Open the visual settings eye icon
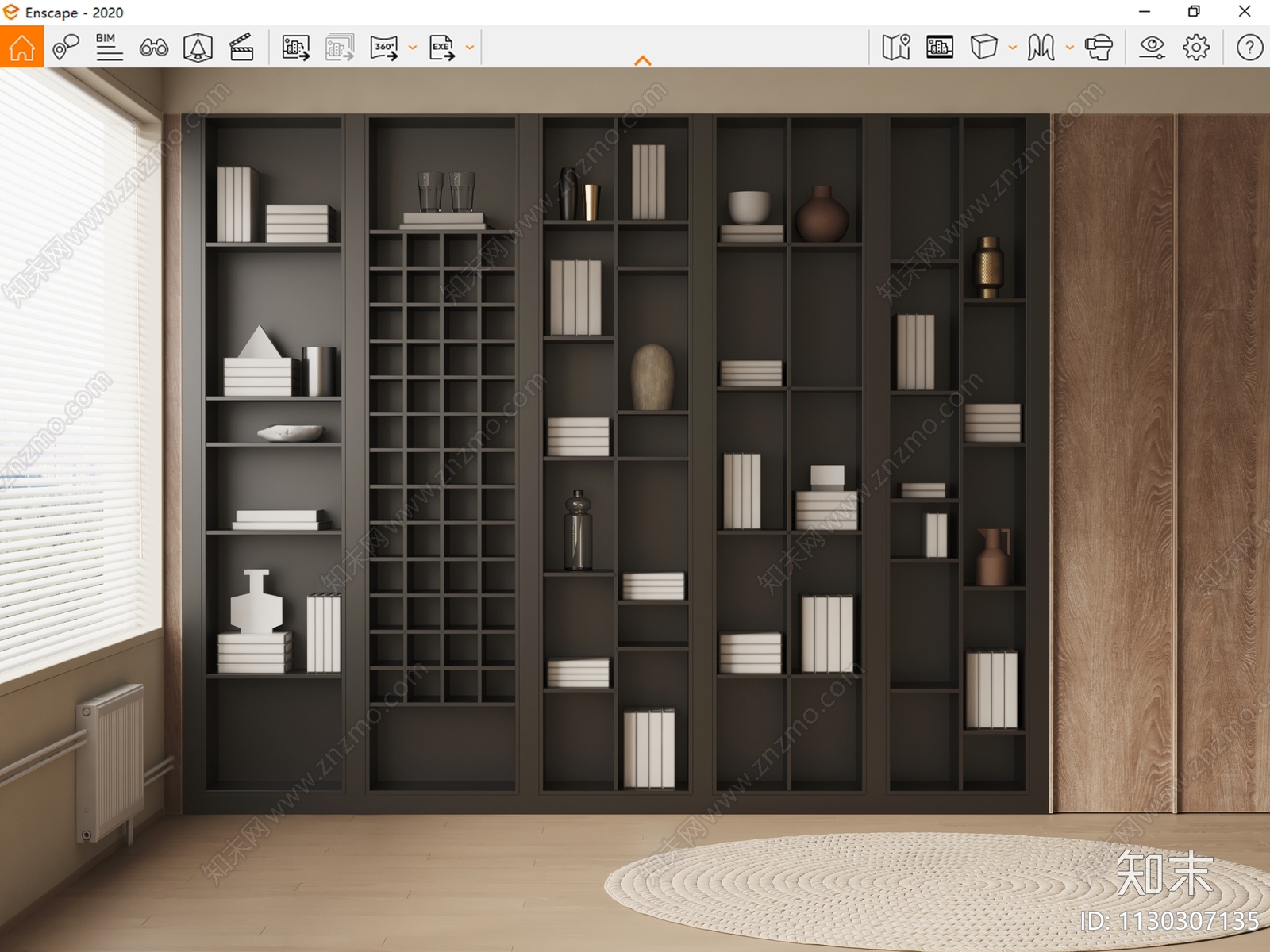Viewport: 1270px width, 952px height. (x=1152, y=48)
